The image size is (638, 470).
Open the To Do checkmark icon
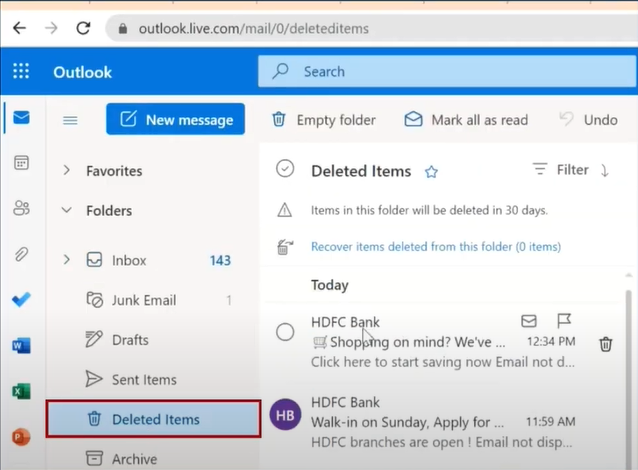pos(21,299)
